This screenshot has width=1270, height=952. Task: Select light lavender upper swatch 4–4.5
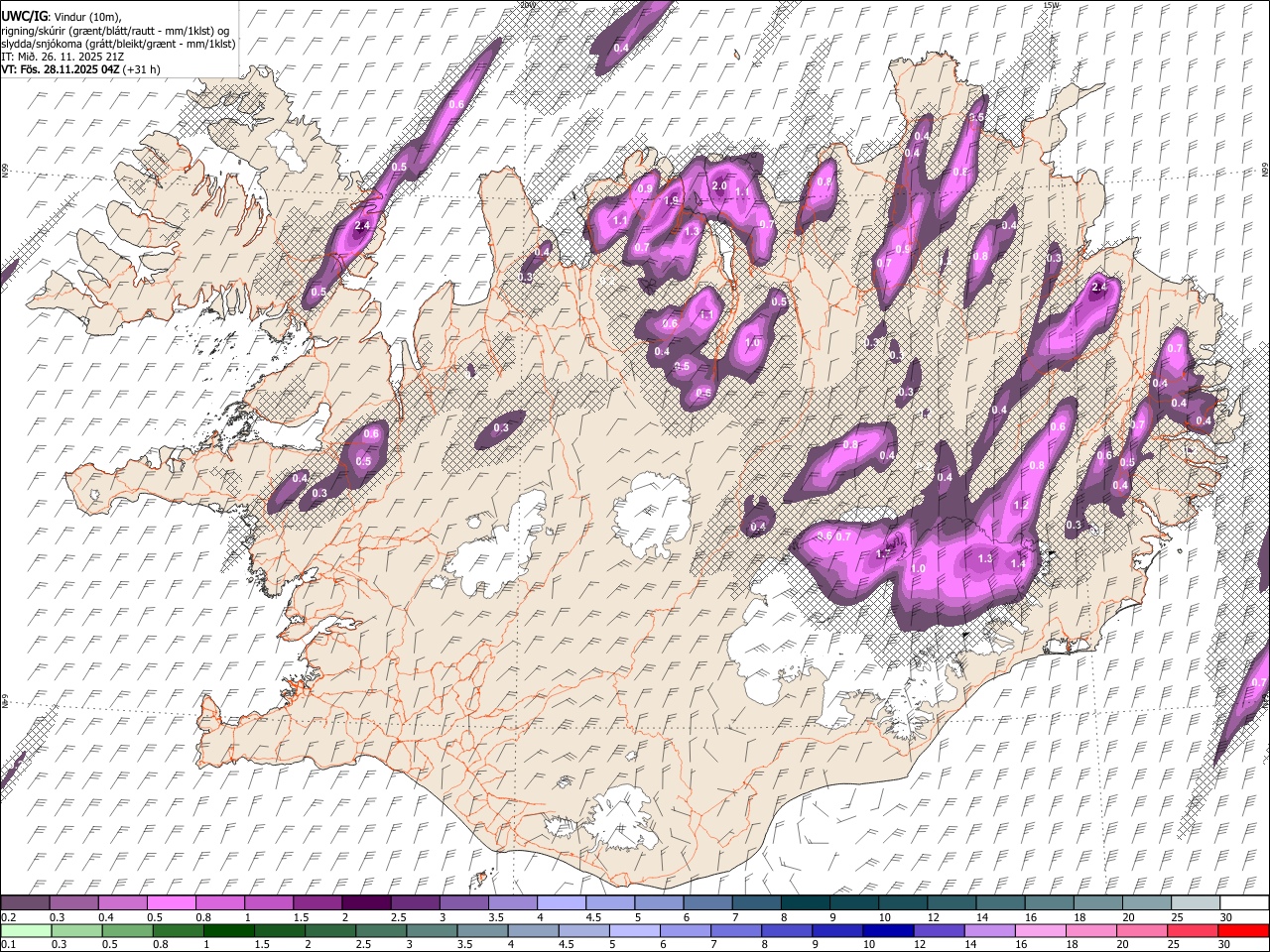[562, 903]
